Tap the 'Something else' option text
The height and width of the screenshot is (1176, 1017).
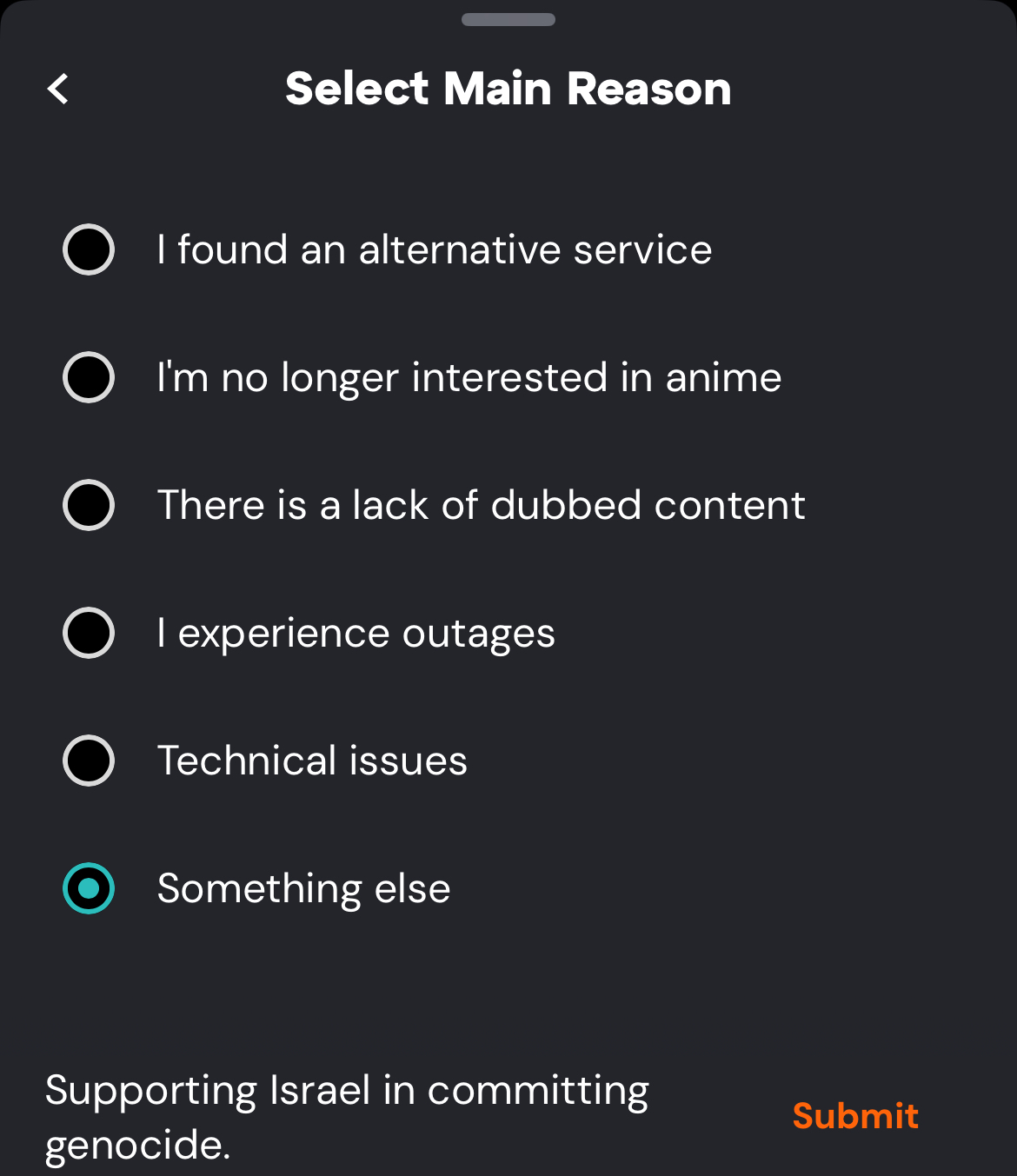pyautogui.click(x=303, y=889)
